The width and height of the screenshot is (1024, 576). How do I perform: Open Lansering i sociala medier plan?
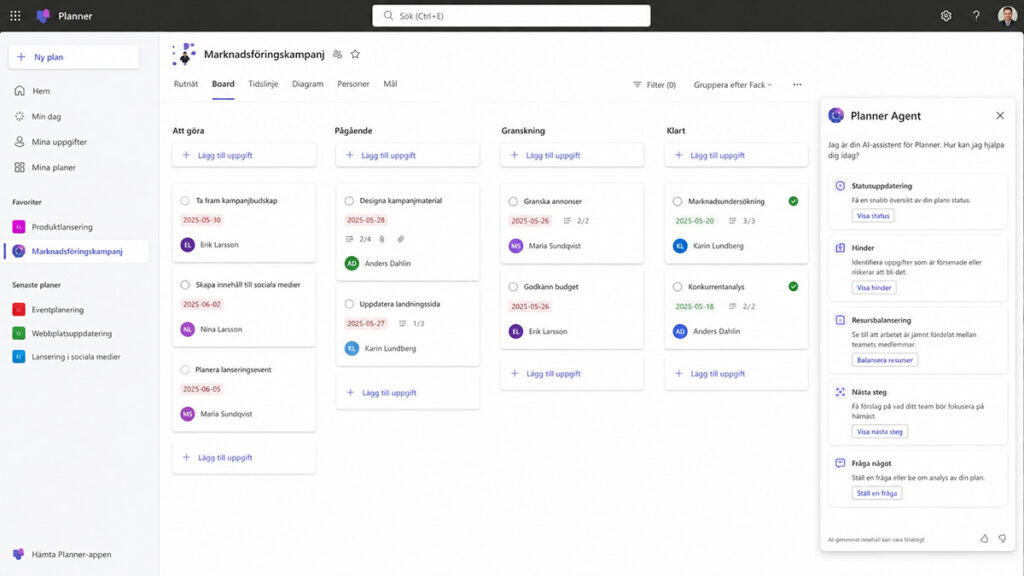tap(76, 357)
